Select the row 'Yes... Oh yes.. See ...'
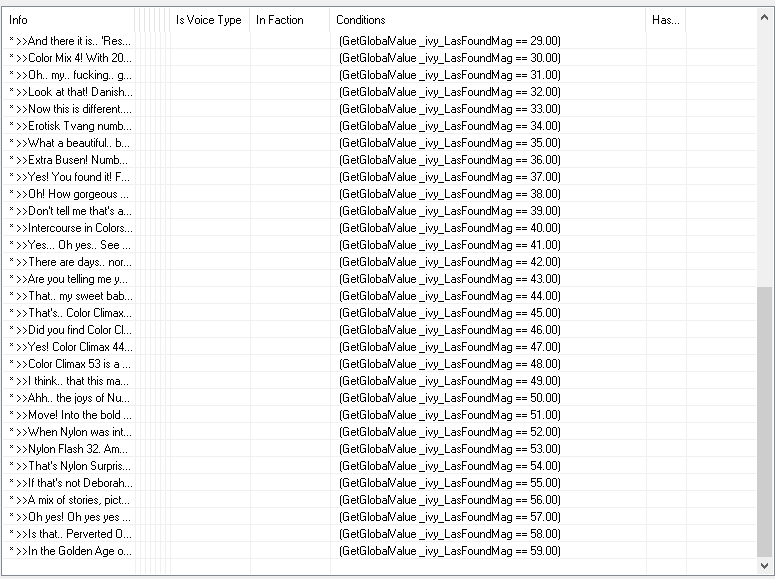The height and width of the screenshot is (579, 775). [379, 245]
